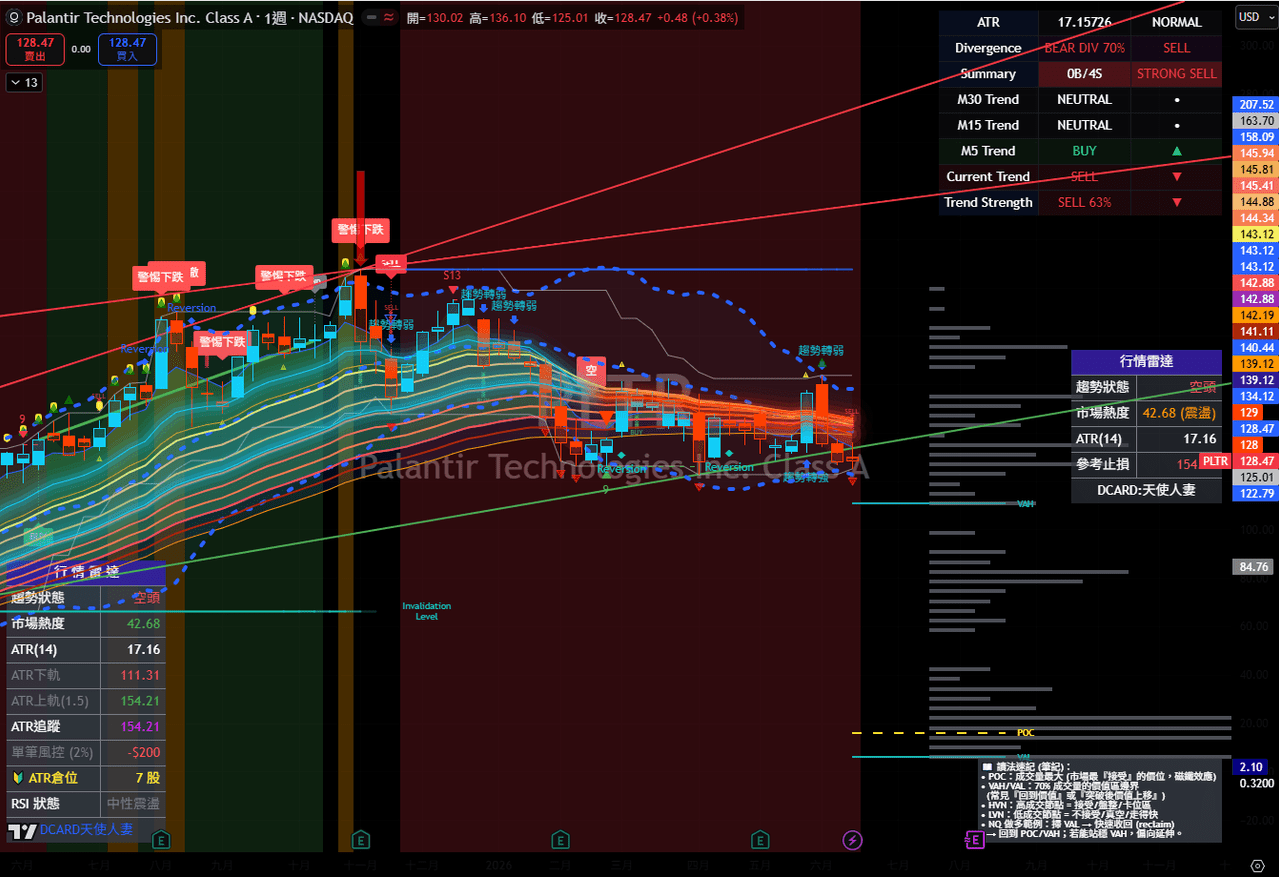Image resolution: width=1279 pixels, height=877 pixels.
Task: Click the green up arrow in M5 Trend row
Action: point(1176,151)
